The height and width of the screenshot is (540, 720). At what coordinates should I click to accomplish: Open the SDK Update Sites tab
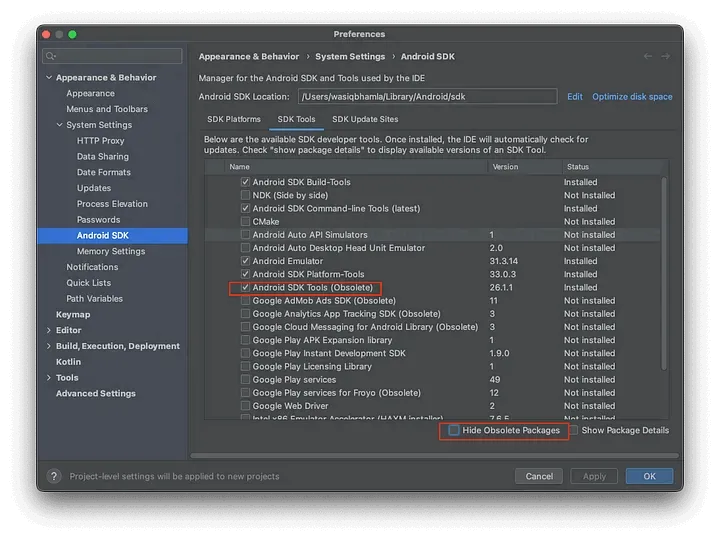pos(365,119)
